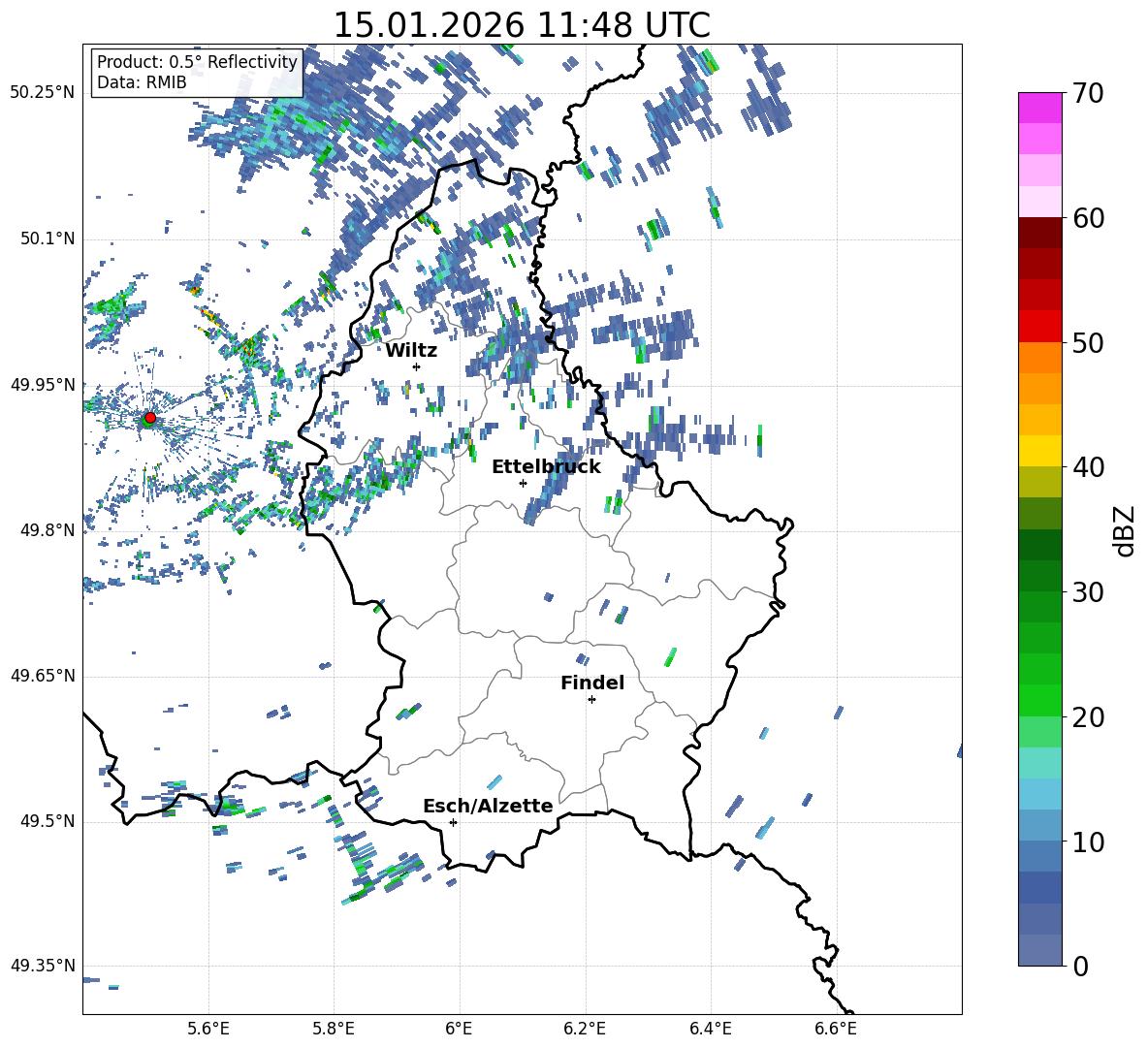Click the red radar site marker
Screen dimensions: 1148x1048
(150, 417)
